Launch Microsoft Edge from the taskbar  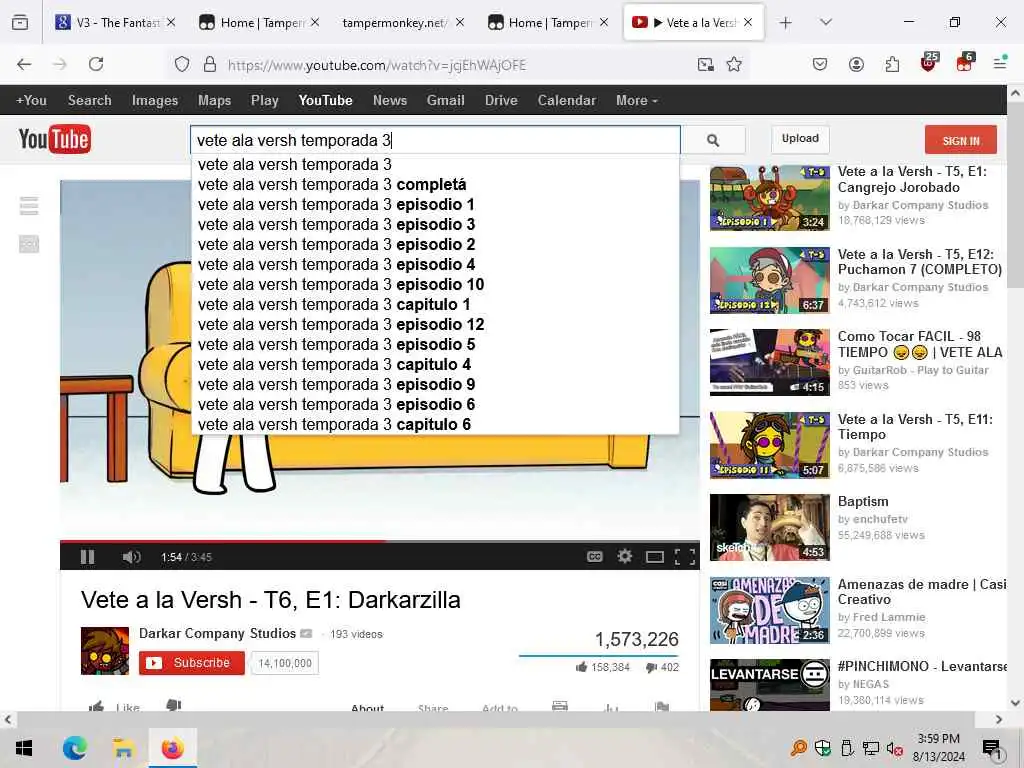click(x=74, y=748)
